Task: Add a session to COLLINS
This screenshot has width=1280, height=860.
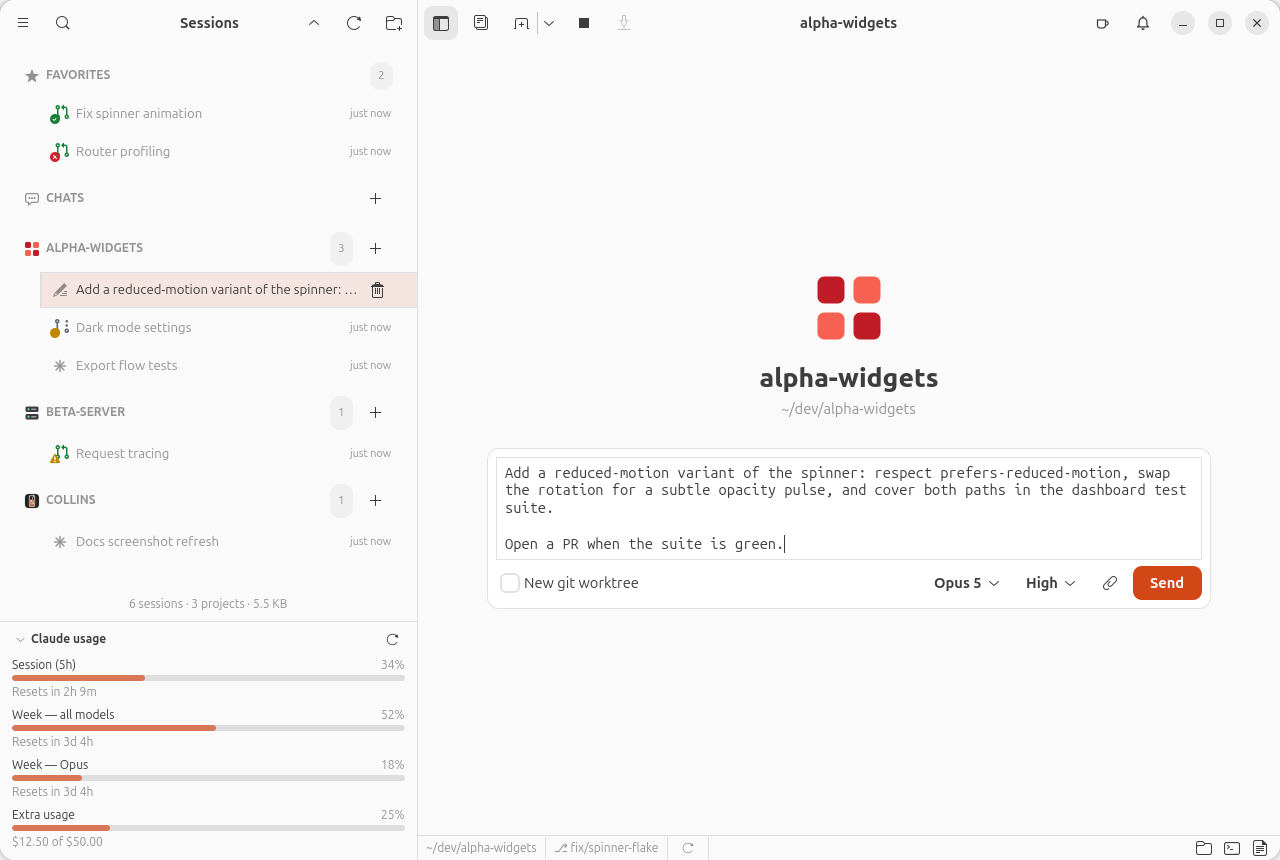Action: click(376, 500)
